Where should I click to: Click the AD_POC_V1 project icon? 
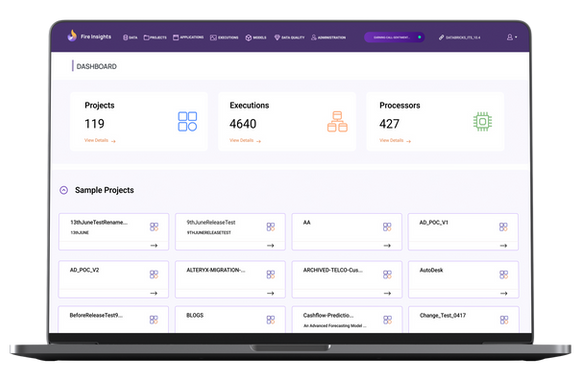point(503,226)
